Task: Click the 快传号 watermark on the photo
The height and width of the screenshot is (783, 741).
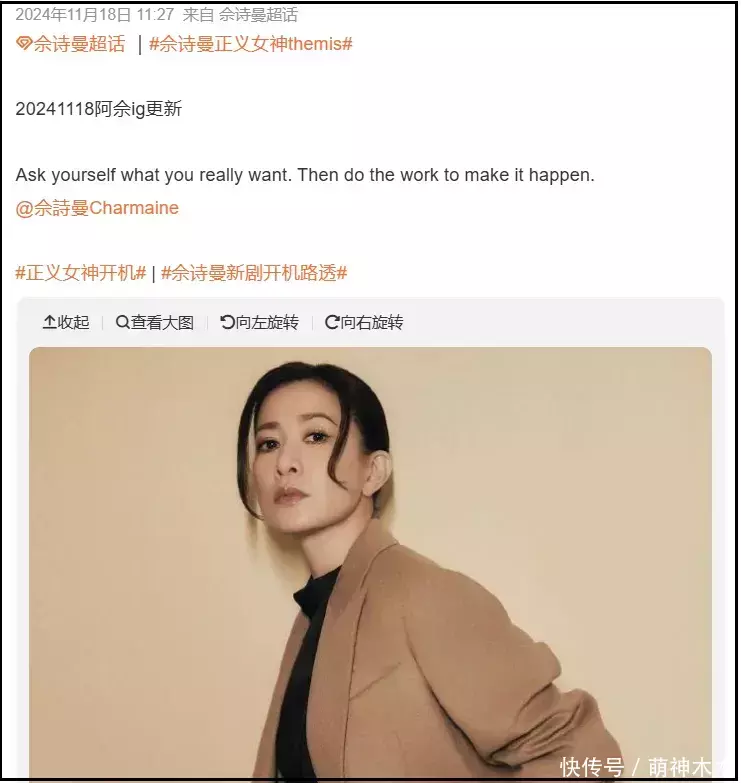Action: tap(592, 767)
